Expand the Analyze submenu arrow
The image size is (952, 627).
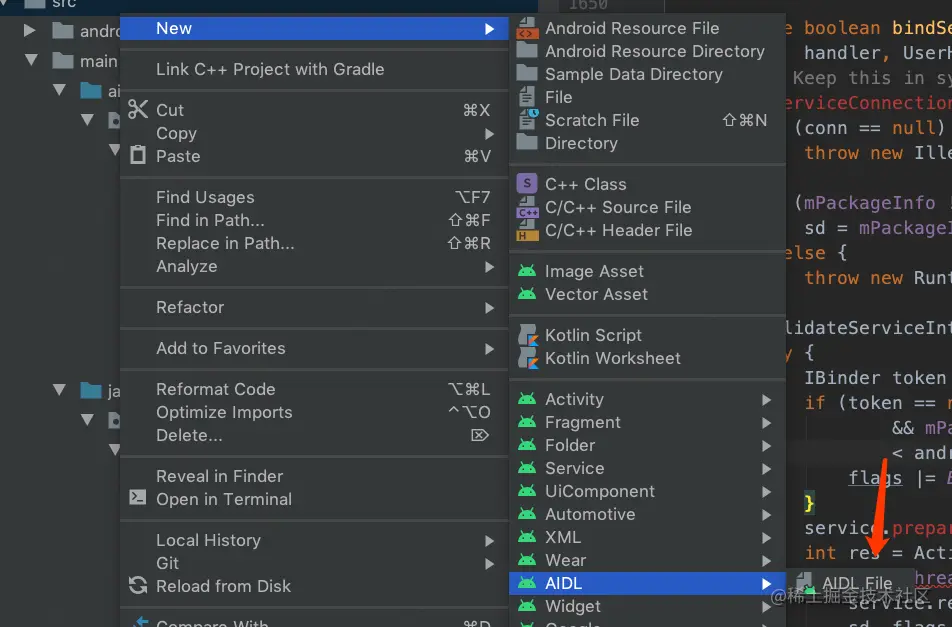489,267
